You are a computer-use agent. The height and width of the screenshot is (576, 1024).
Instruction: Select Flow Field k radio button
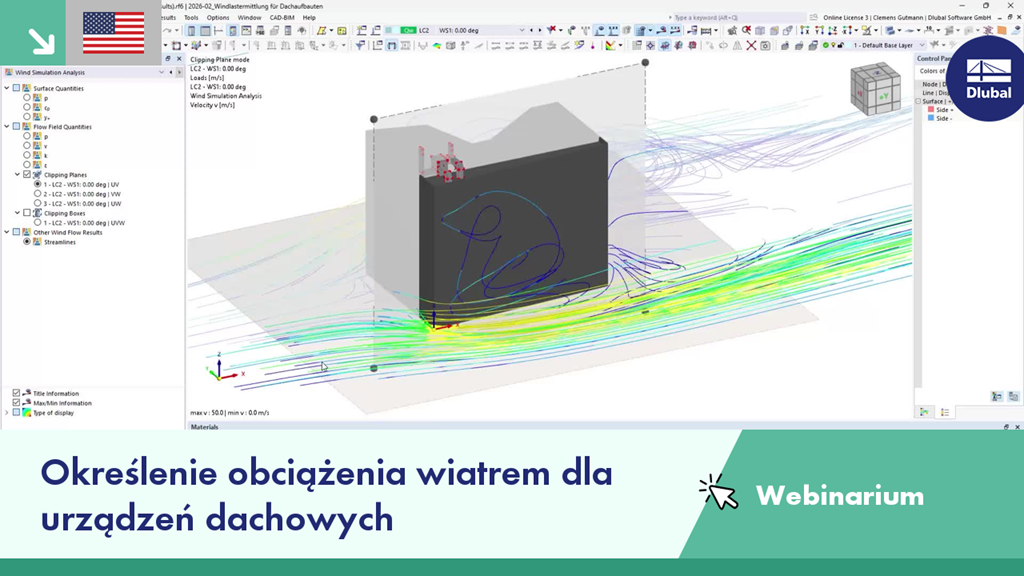(x=27, y=155)
